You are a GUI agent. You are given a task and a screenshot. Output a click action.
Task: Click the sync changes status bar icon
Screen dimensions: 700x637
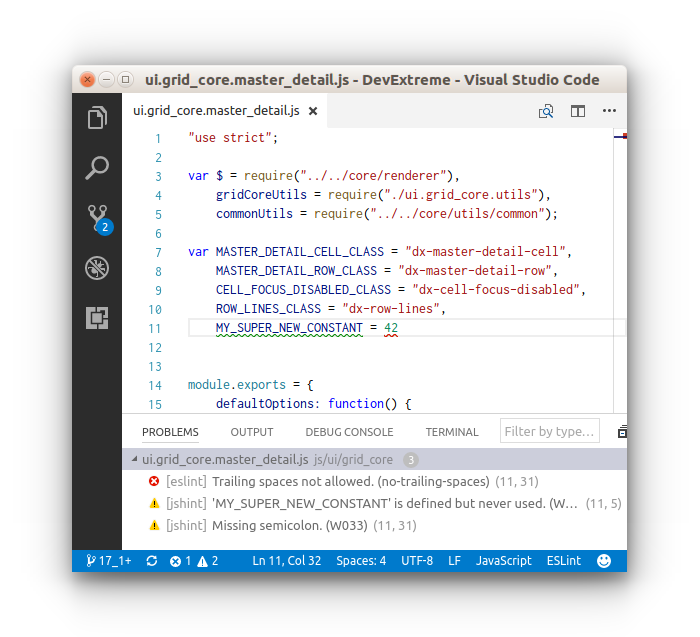[x=152, y=561]
